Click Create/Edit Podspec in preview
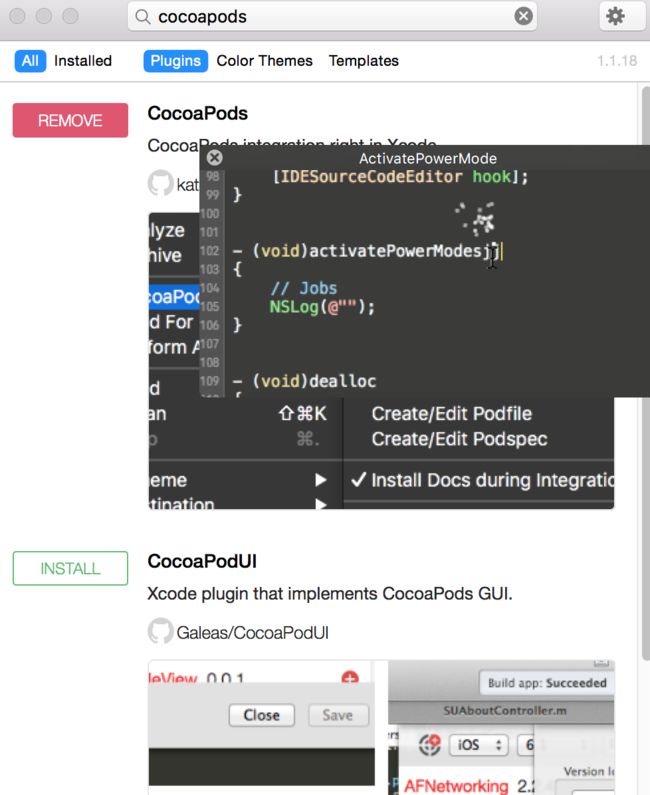Viewport: 650px width, 795px height. click(x=459, y=439)
